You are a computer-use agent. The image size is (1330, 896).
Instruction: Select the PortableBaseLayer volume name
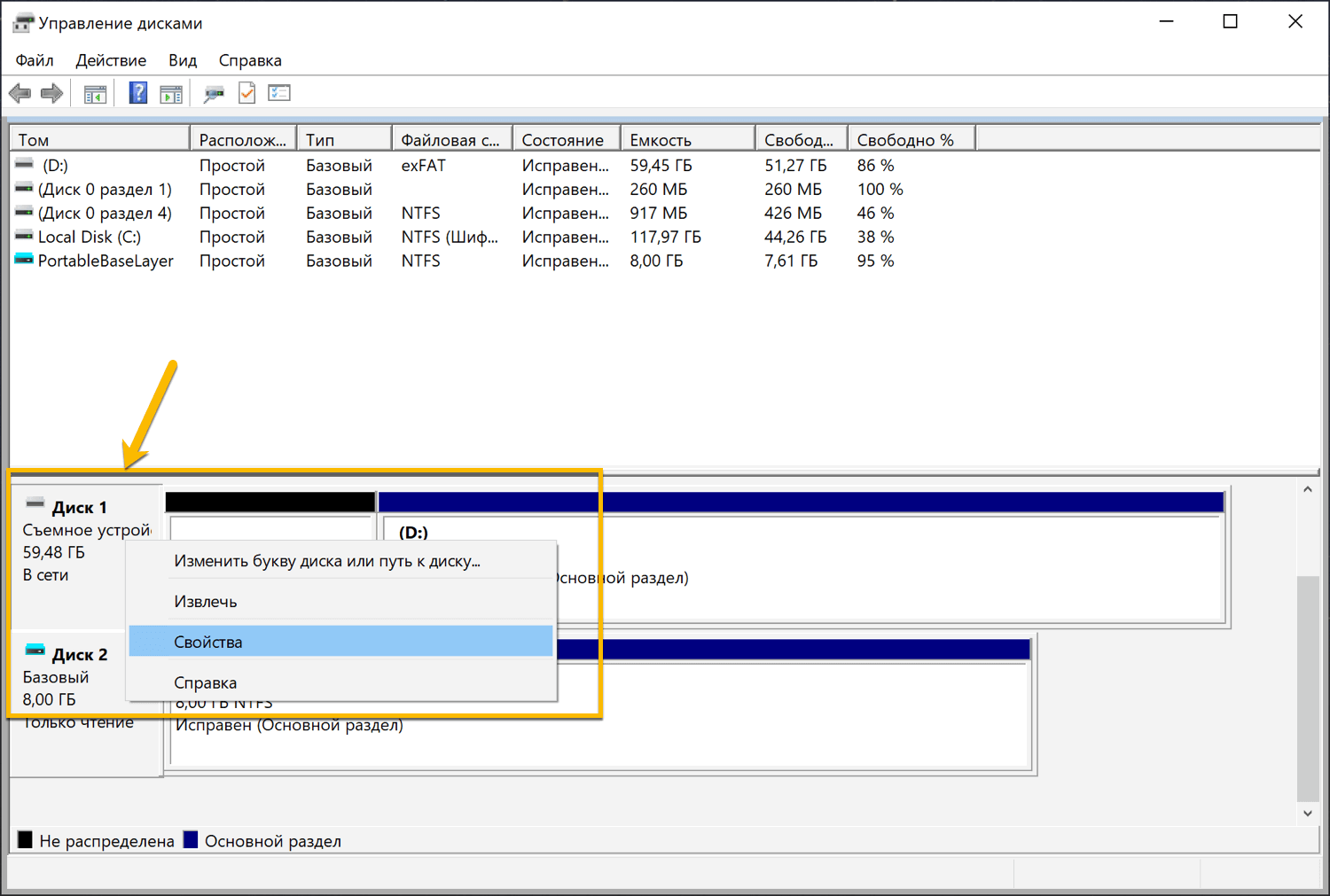106,261
